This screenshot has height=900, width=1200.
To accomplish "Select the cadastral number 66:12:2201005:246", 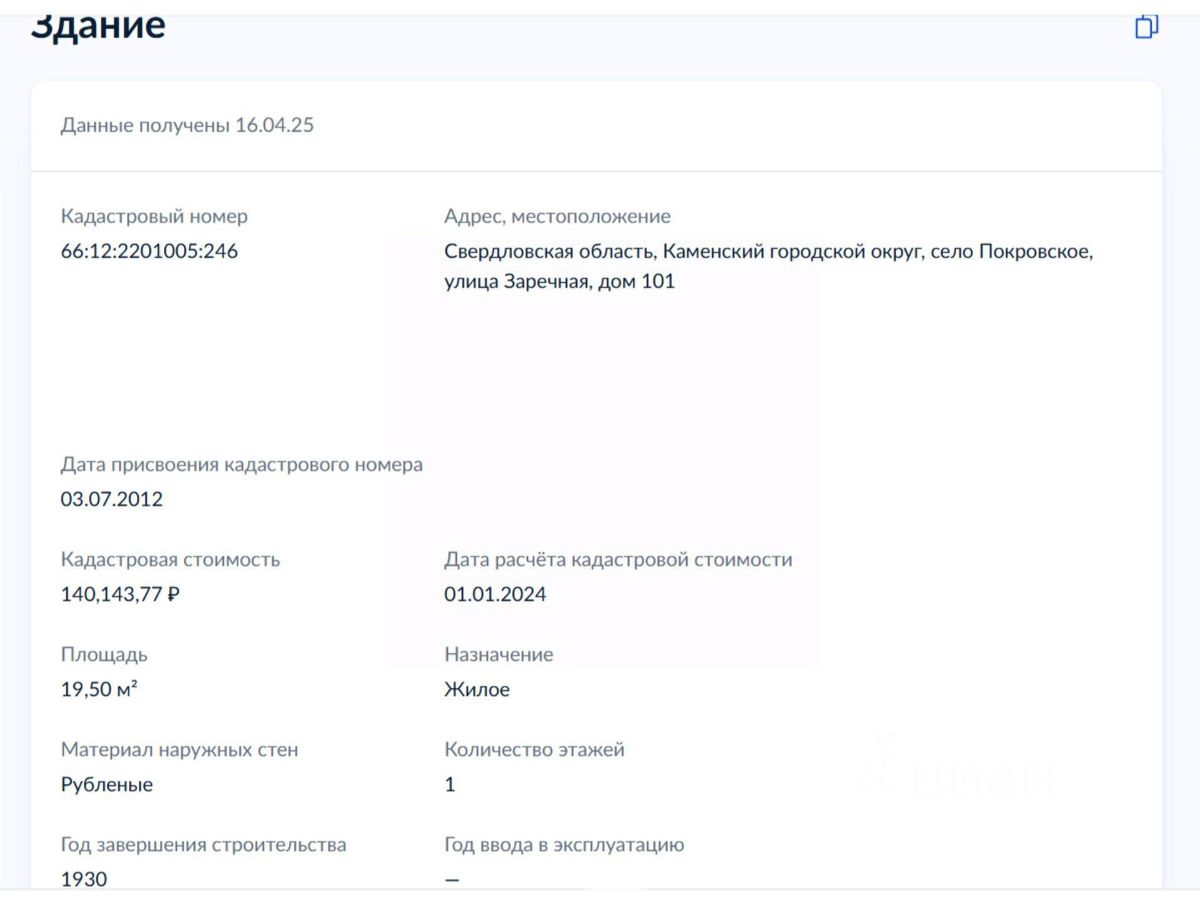I will (x=149, y=251).
